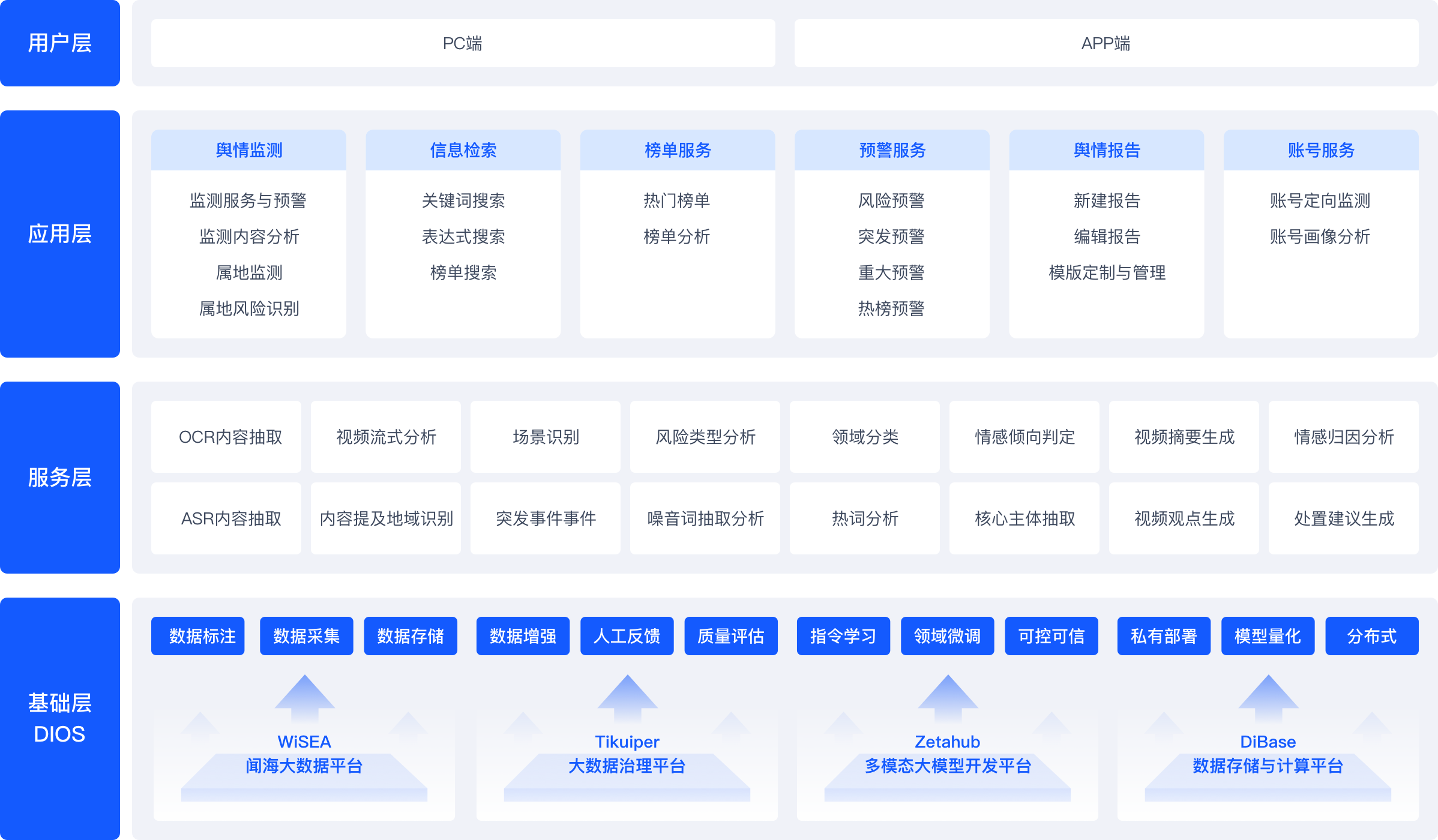The width and height of the screenshot is (1438, 840).
Task: Select the 场景识别 service card
Action: [546, 437]
